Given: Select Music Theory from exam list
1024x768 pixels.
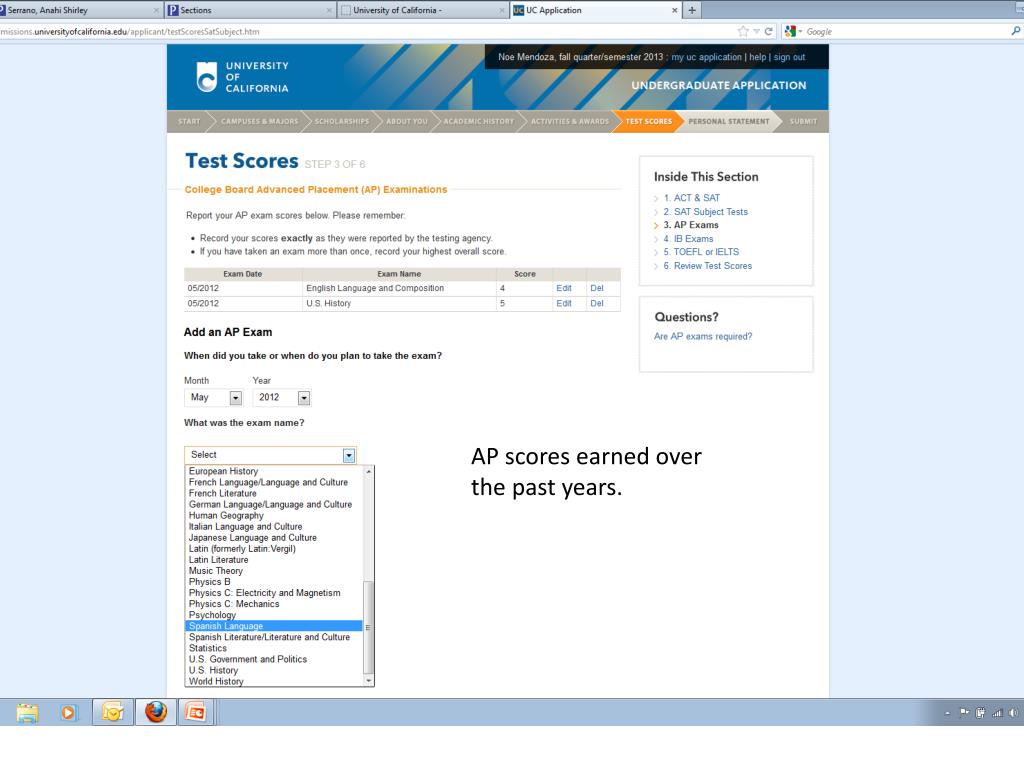Looking at the screenshot, I should point(274,571).
